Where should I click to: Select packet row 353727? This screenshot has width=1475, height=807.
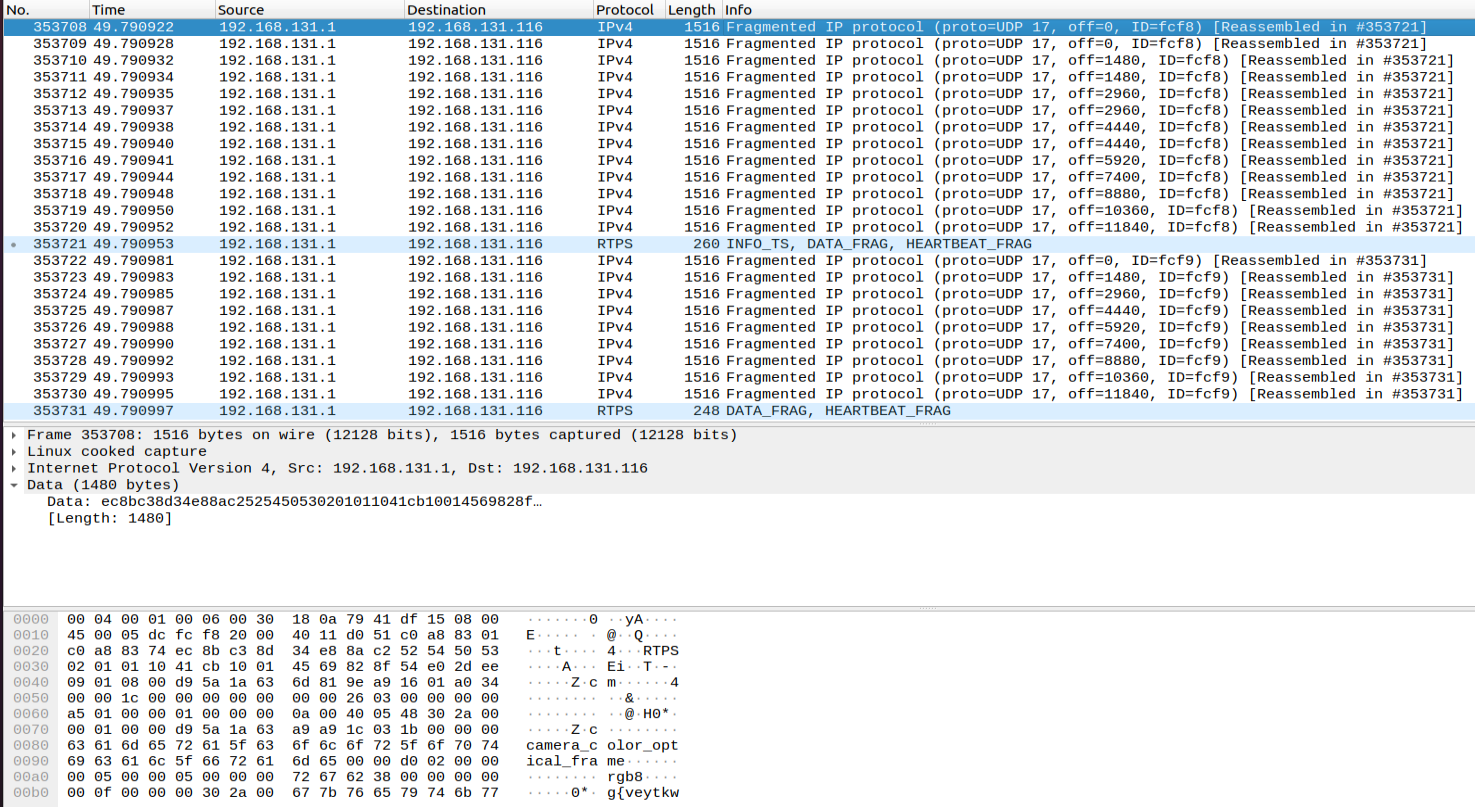click(738, 344)
